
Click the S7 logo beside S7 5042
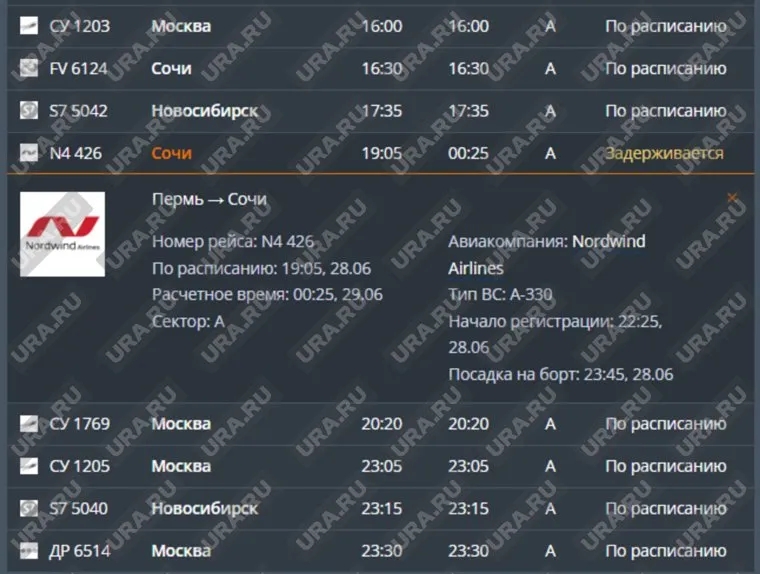(29, 111)
